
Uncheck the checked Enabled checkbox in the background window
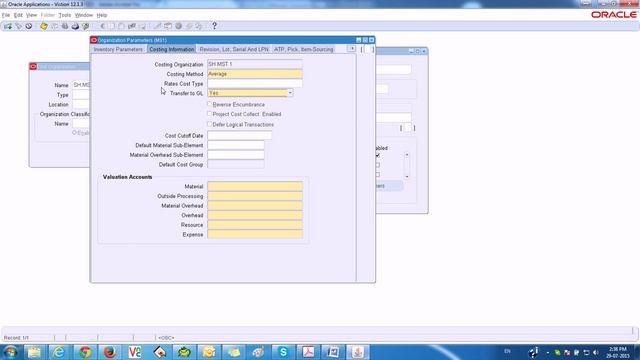click(378, 156)
